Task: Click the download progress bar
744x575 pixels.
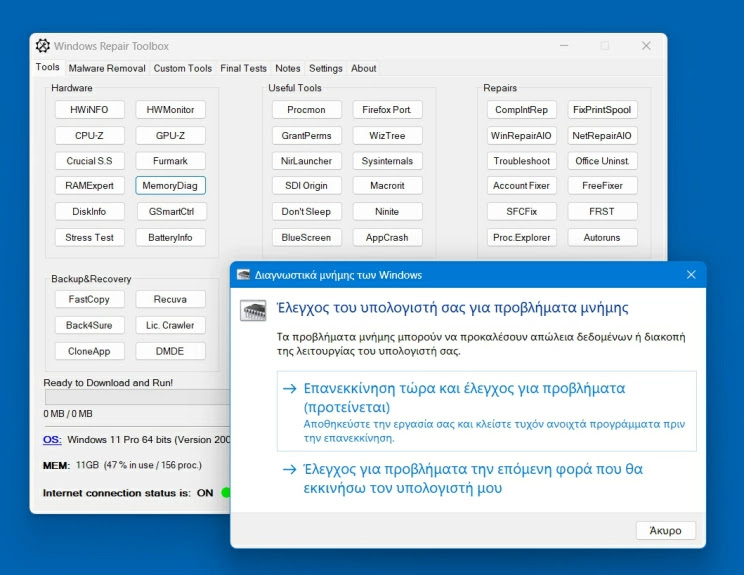Action: [138, 397]
